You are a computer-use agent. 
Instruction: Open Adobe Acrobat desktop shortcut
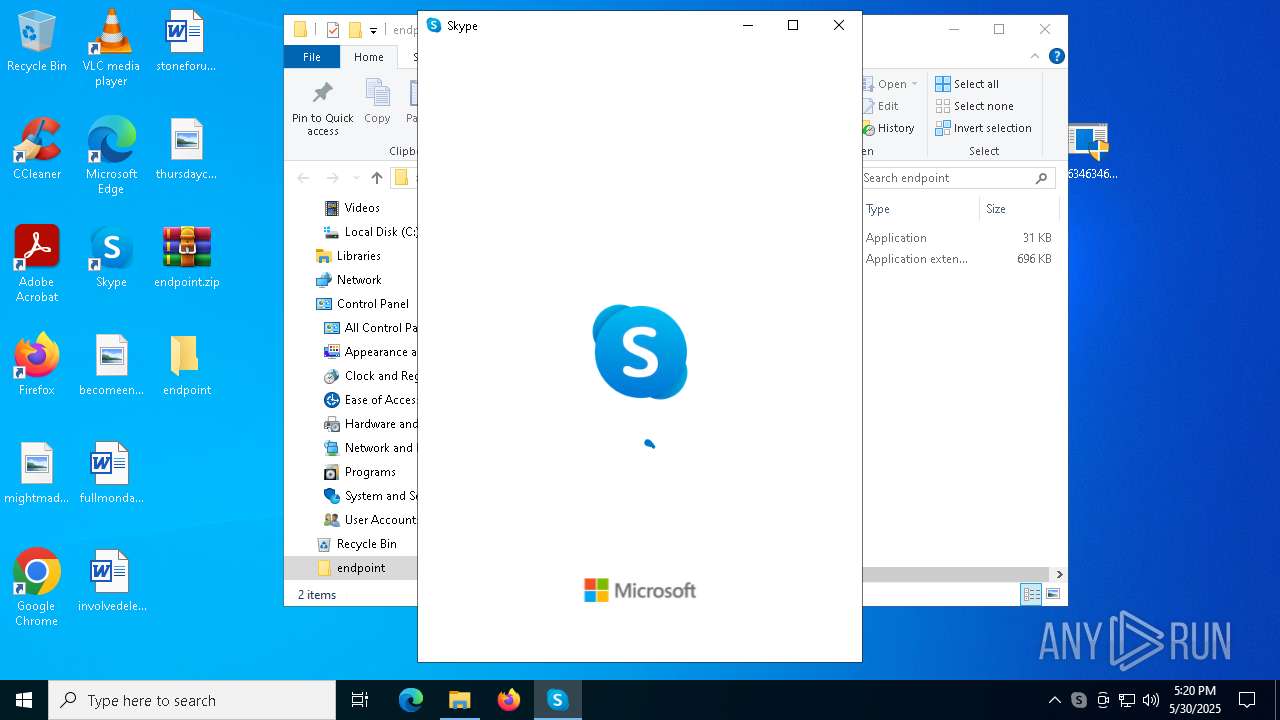[x=37, y=264]
